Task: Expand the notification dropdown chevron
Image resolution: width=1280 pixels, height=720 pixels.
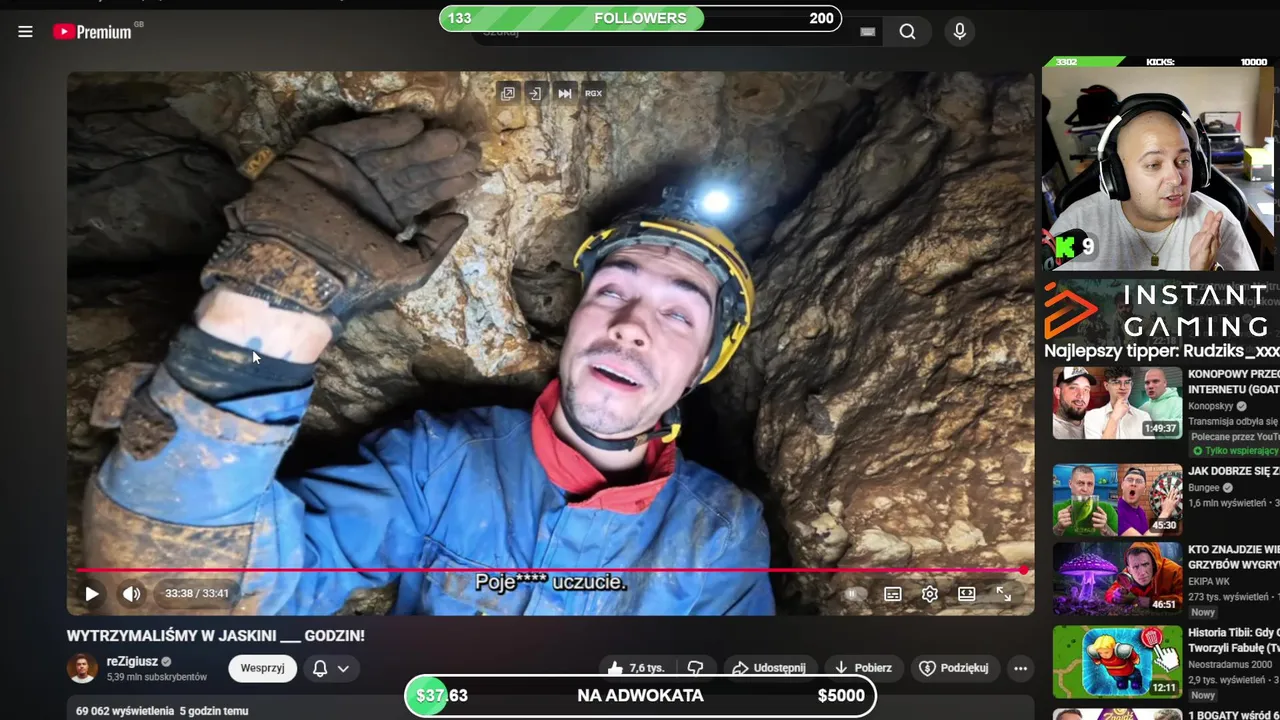Action: tap(343, 669)
